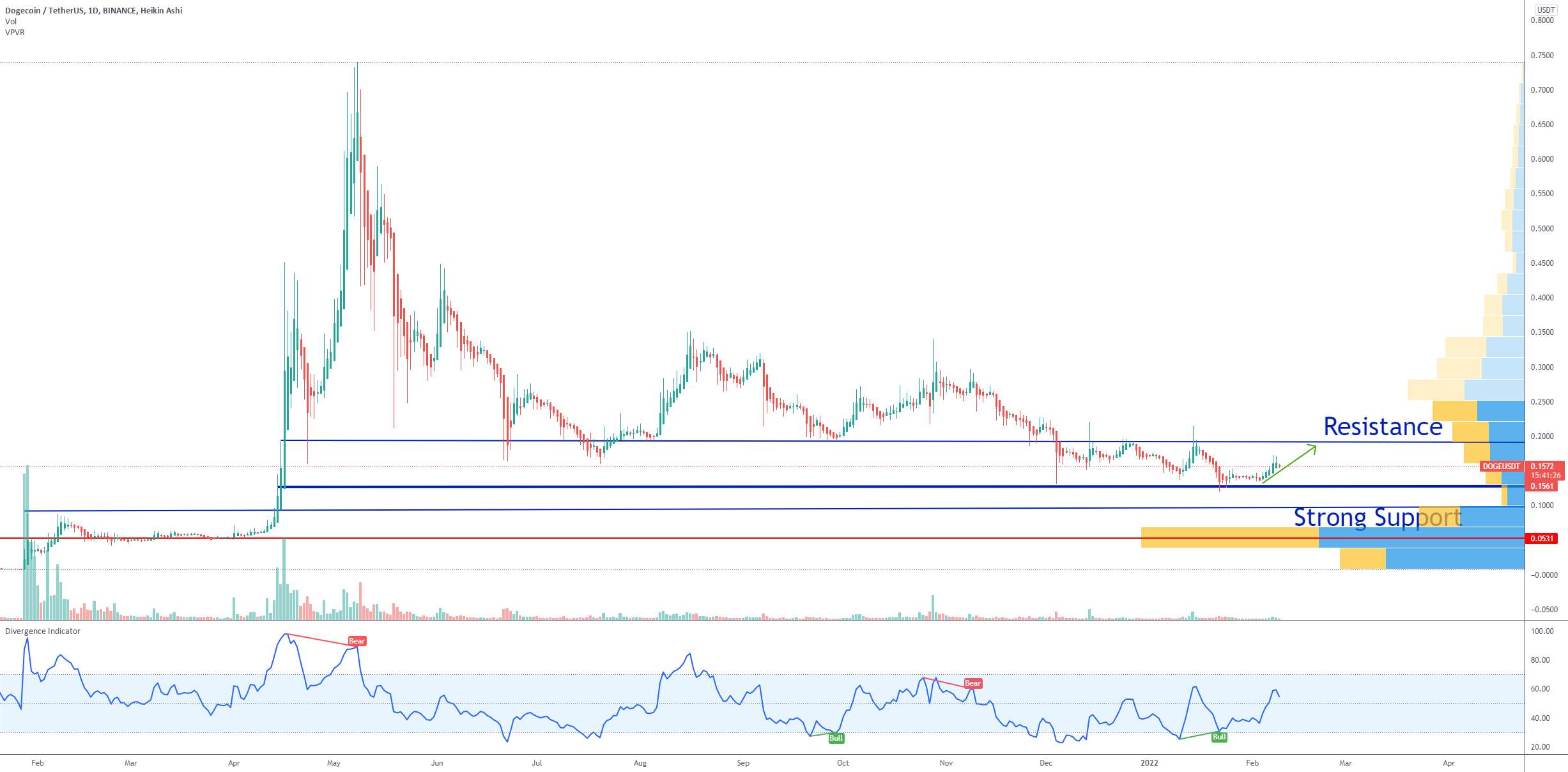The height and width of the screenshot is (772, 1568).
Task: Click the first Feb label before first Mar
Action: [38, 763]
